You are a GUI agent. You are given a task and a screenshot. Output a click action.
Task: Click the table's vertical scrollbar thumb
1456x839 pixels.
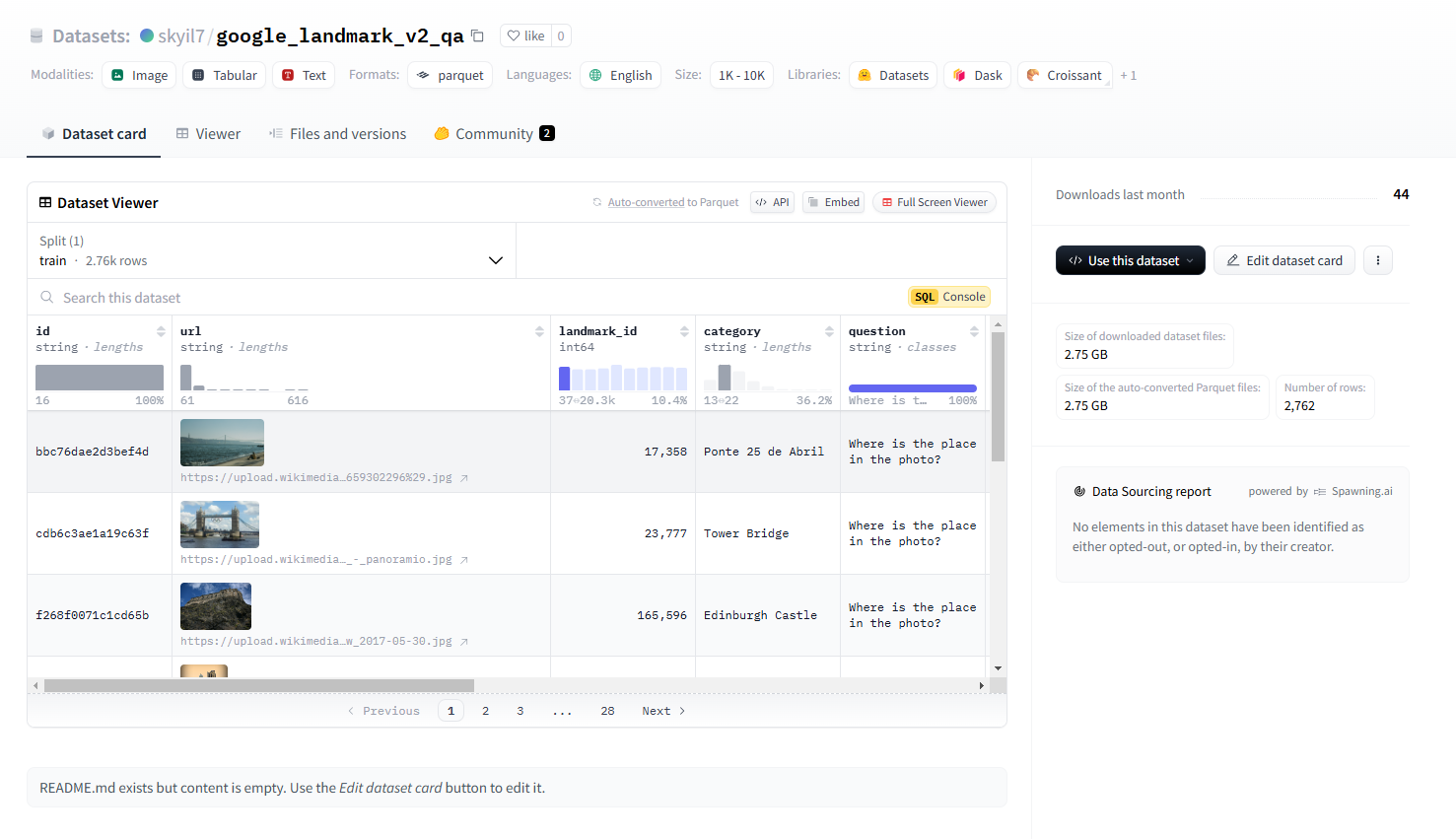pyautogui.click(x=998, y=396)
